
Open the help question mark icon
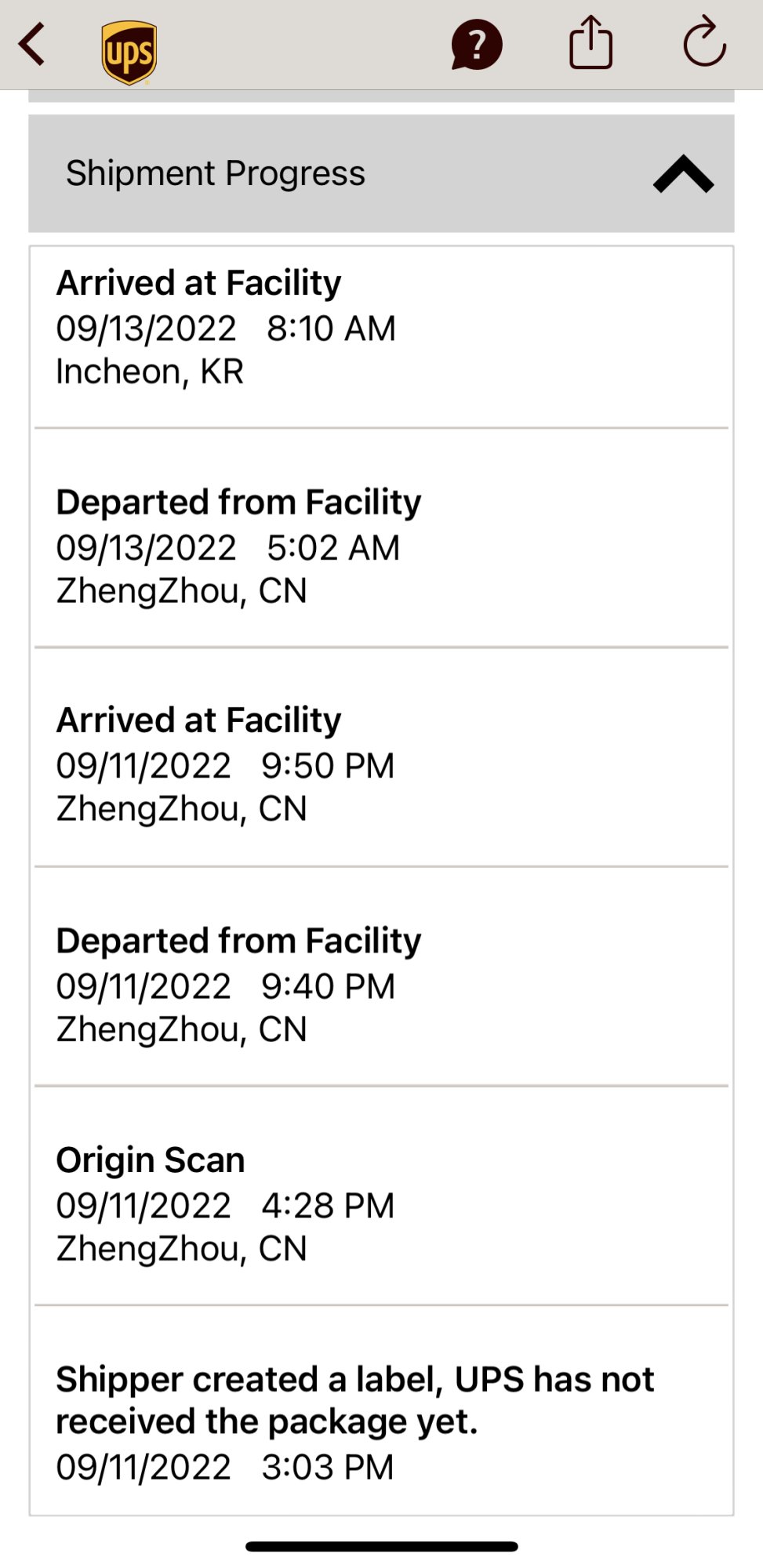[476, 45]
